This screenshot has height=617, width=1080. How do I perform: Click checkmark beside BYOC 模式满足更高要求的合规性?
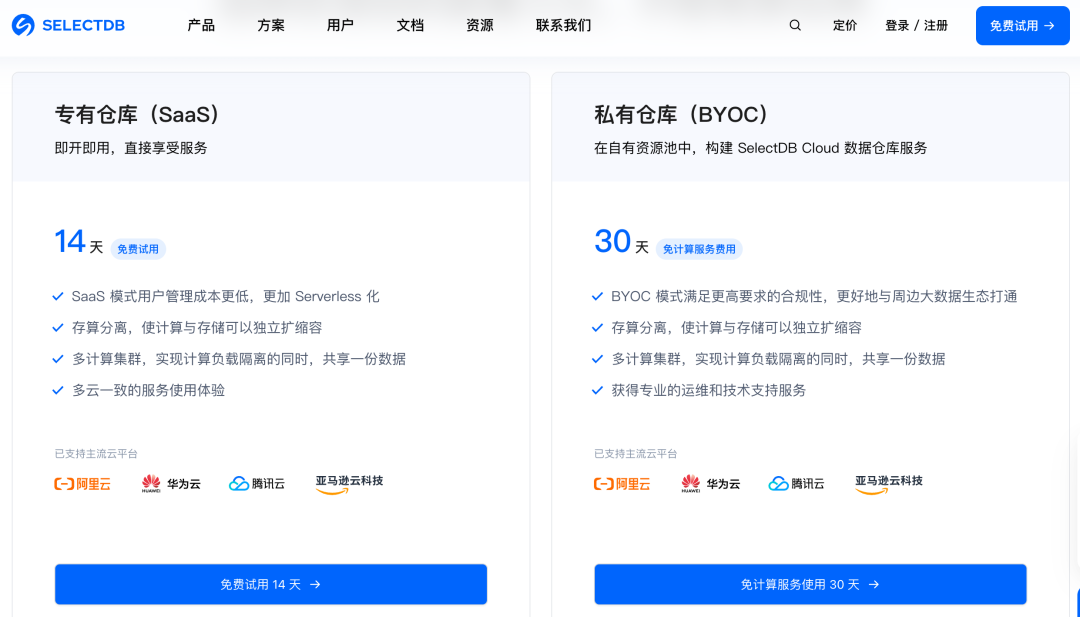597,297
